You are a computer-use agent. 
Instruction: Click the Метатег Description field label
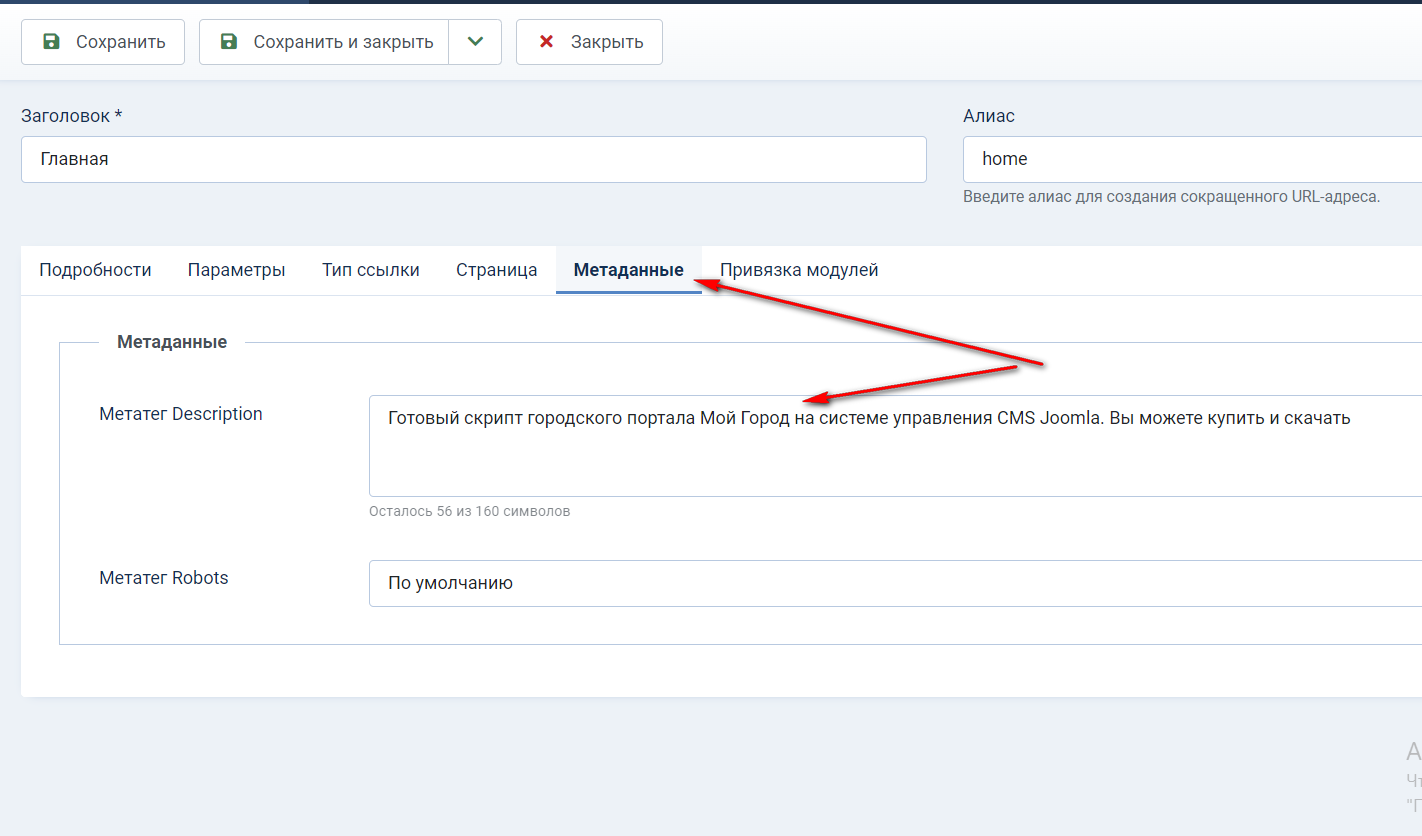181,414
